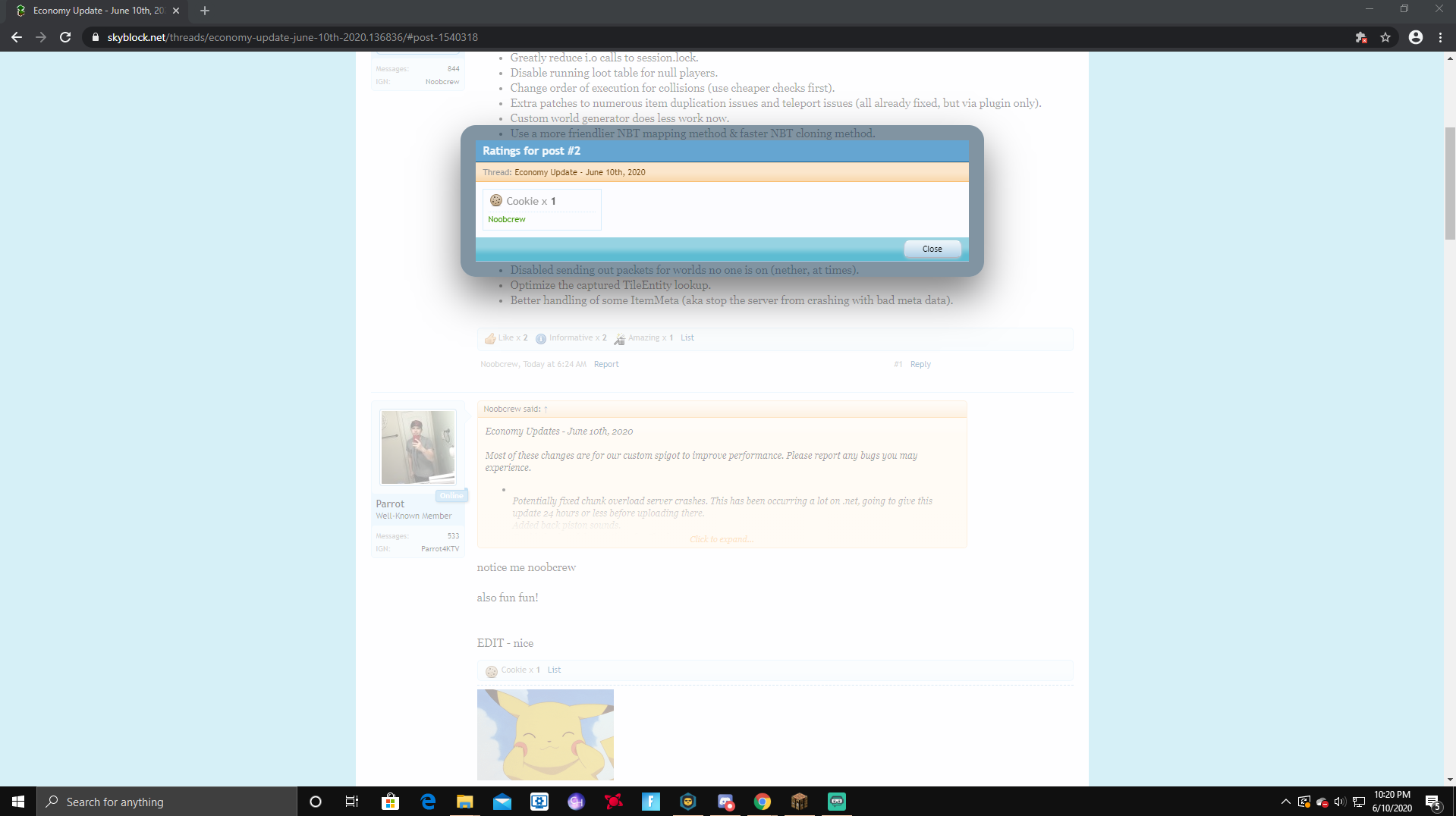Open clock and calendar flyout
This screenshot has height=816, width=1456.
tap(1392, 802)
